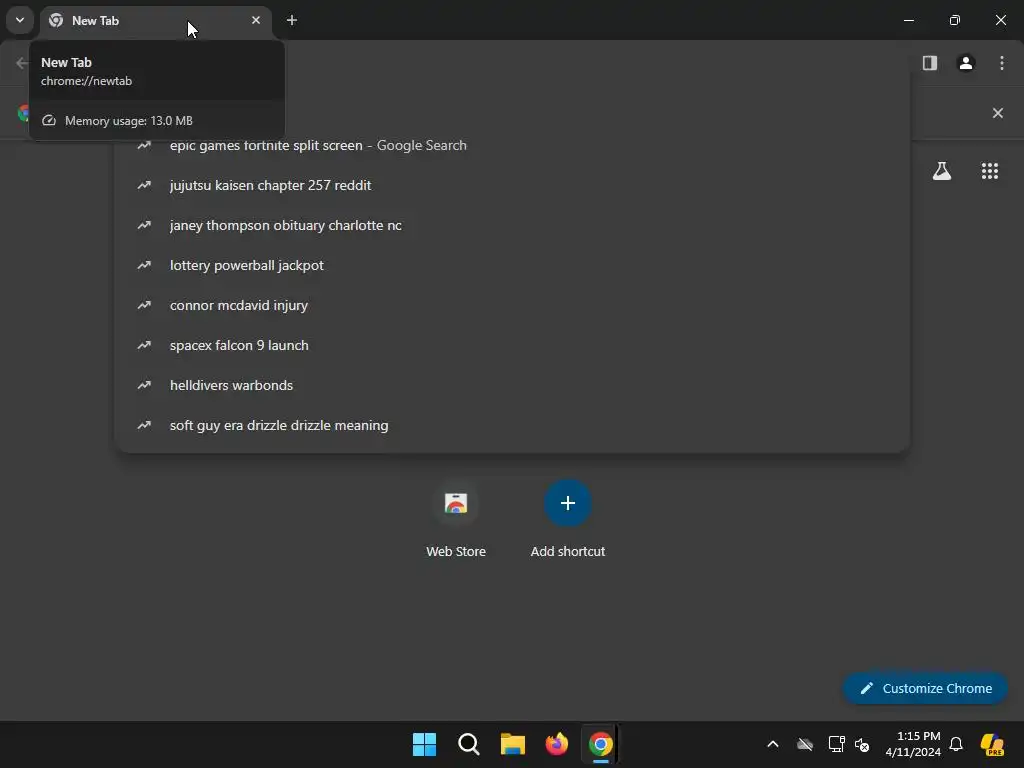Click the OneDrive cloud tray icon
Image resolution: width=1024 pixels, height=768 pixels.
tap(805, 744)
